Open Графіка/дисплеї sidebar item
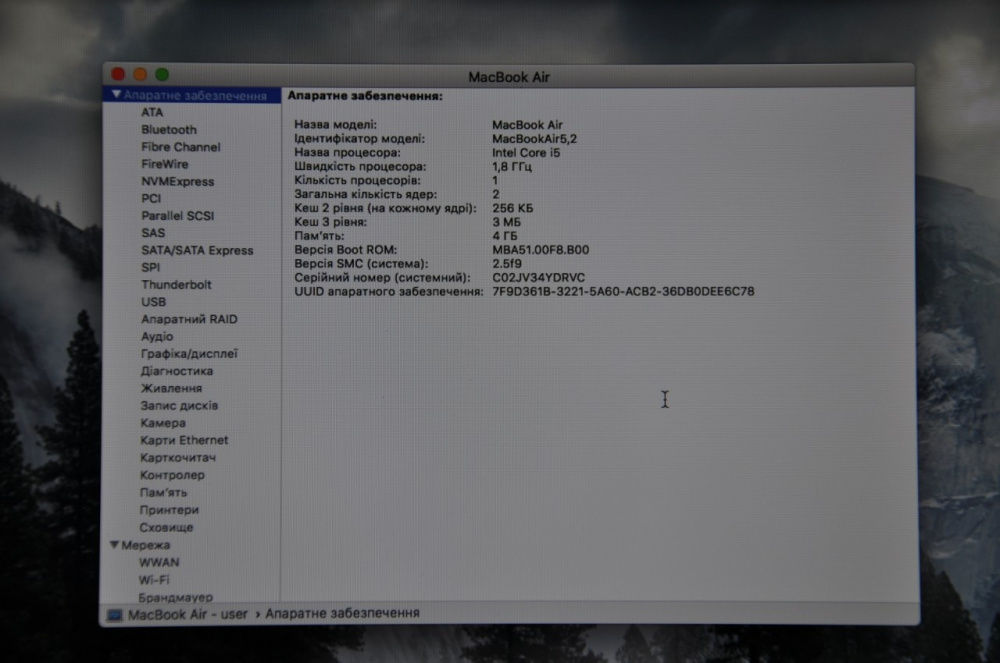This screenshot has width=1000, height=663. pos(189,354)
